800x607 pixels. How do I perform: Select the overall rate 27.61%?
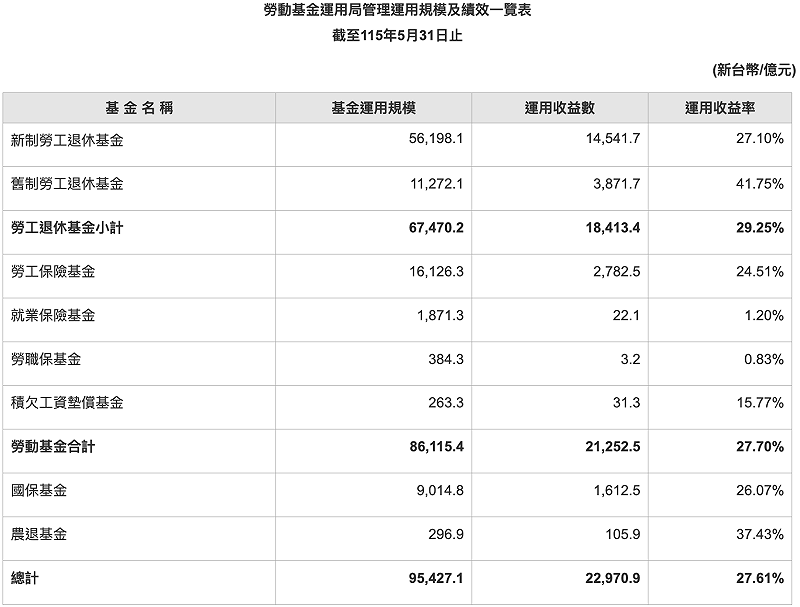coord(760,578)
